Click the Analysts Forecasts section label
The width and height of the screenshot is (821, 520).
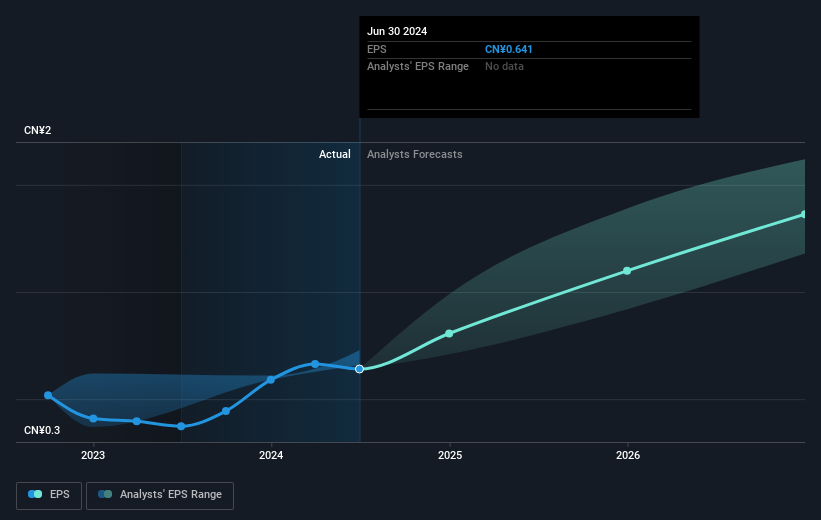(415, 154)
